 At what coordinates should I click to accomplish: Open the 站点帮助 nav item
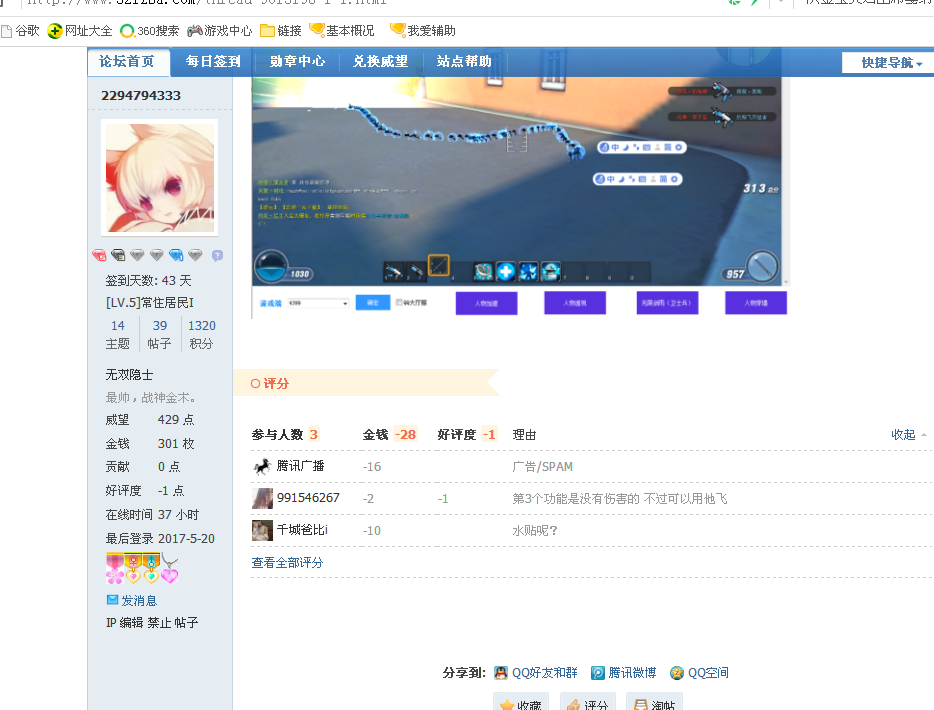point(464,62)
